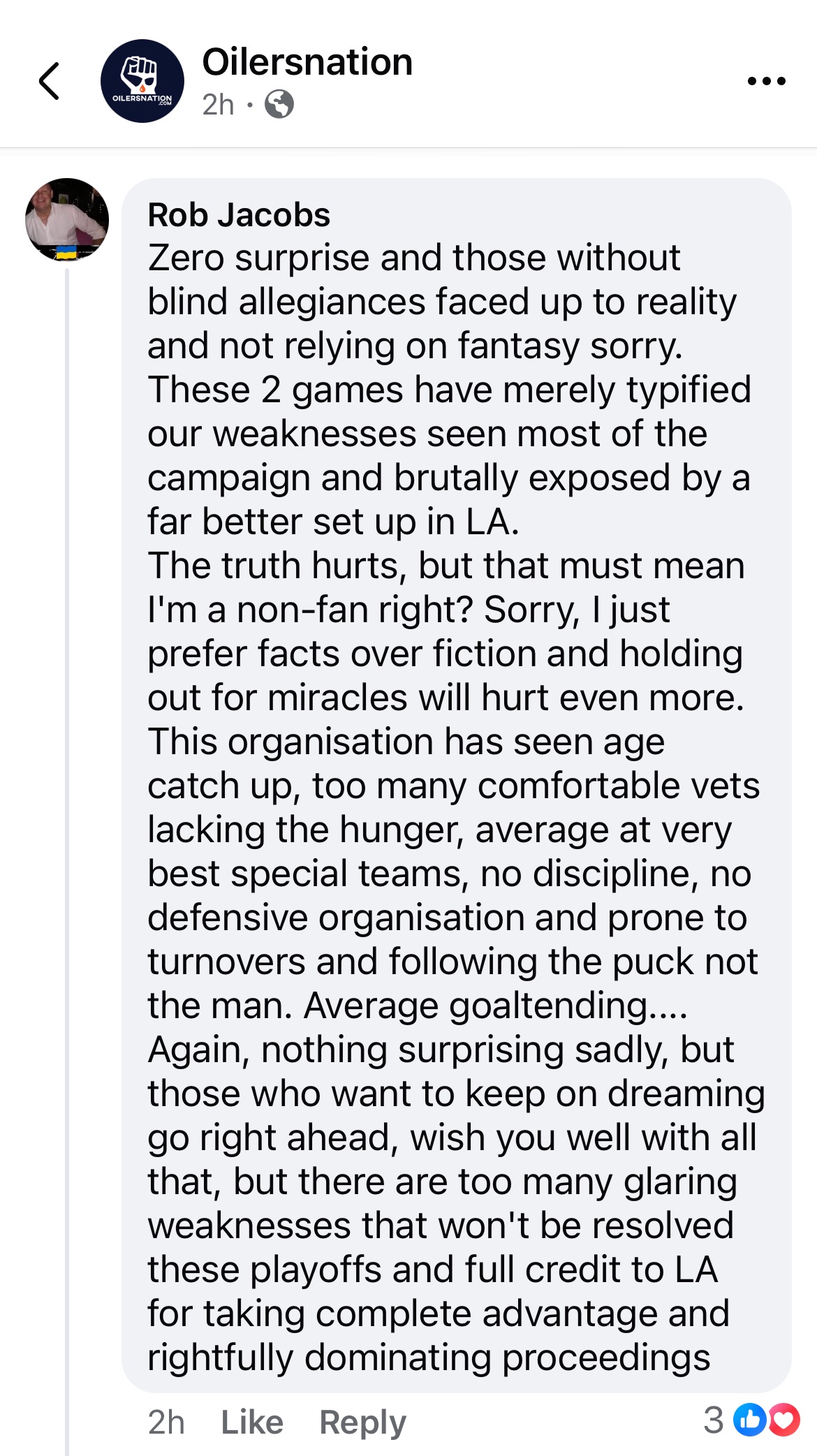
Task: Tap the post's 2h timestamp in header
Action: click(218, 105)
